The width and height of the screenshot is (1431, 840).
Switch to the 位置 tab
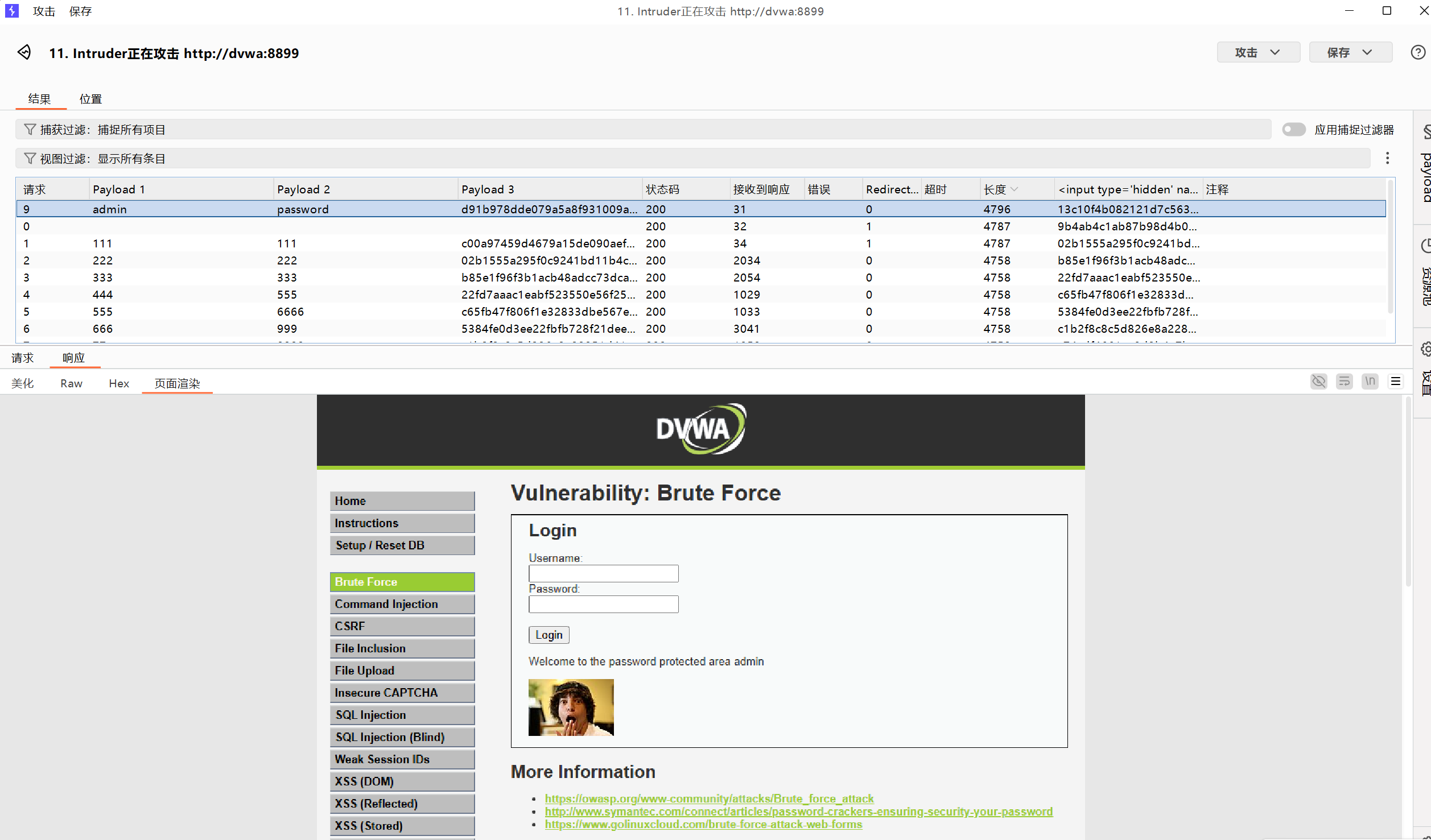click(x=90, y=99)
